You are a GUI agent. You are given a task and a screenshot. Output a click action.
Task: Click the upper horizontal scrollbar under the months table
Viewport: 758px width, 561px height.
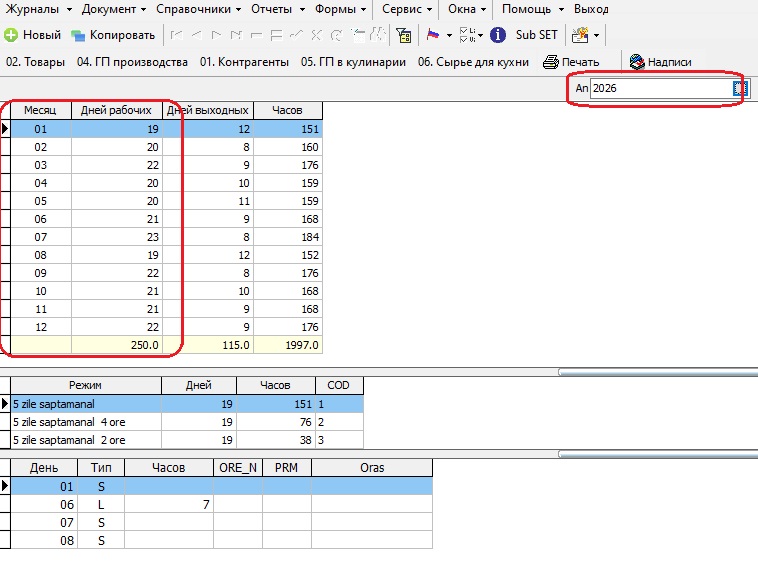(x=658, y=372)
